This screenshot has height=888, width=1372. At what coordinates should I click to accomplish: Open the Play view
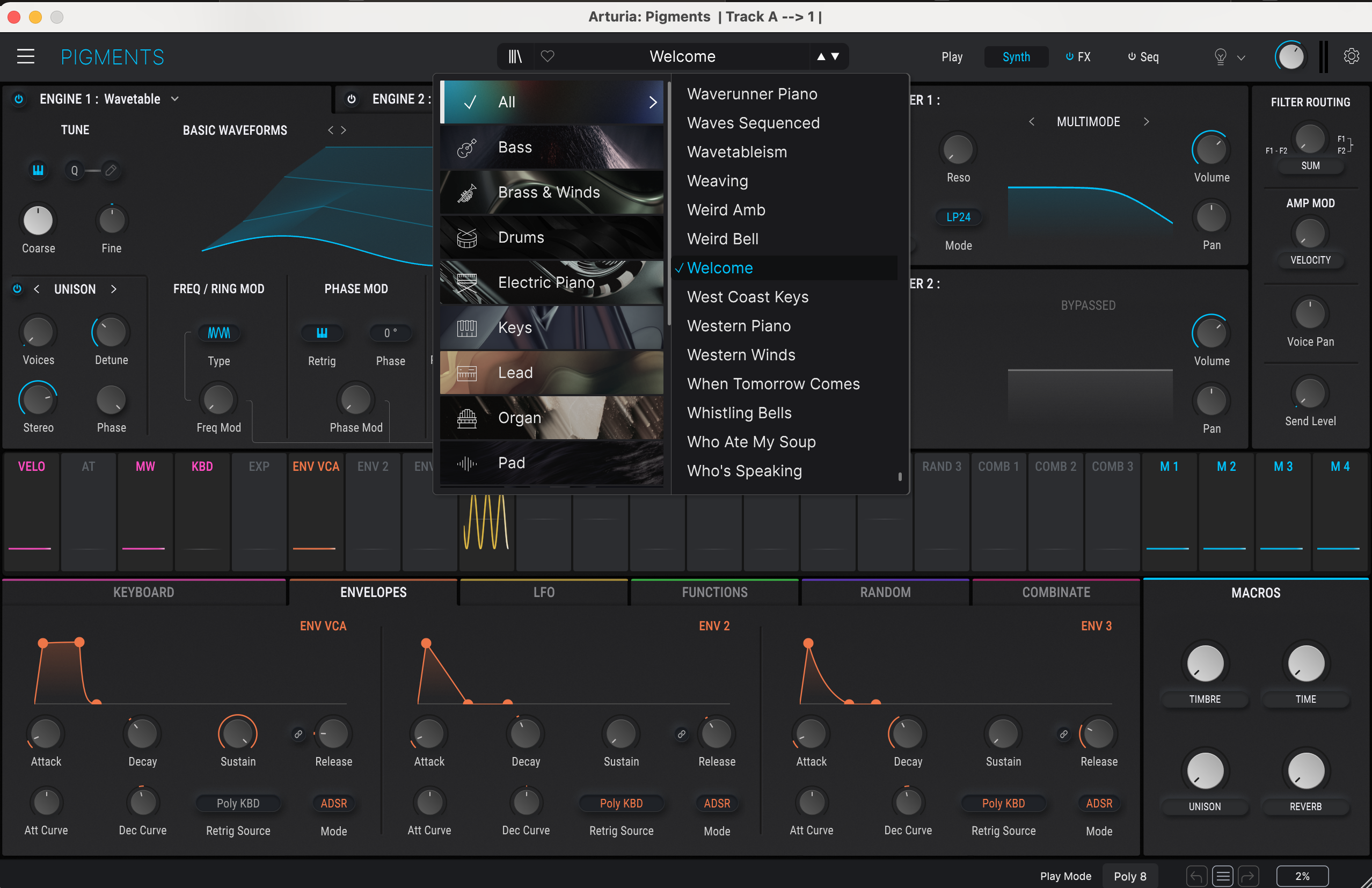tap(952, 56)
